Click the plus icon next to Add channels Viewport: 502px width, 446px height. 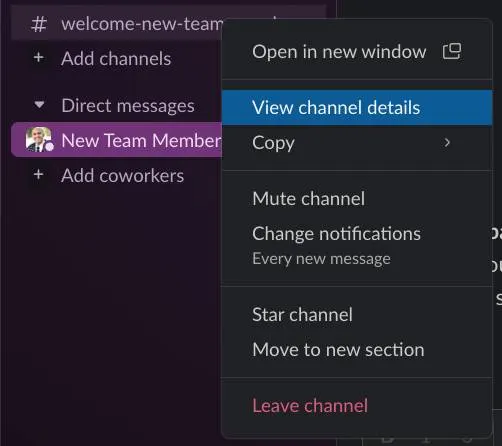click(39, 57)
